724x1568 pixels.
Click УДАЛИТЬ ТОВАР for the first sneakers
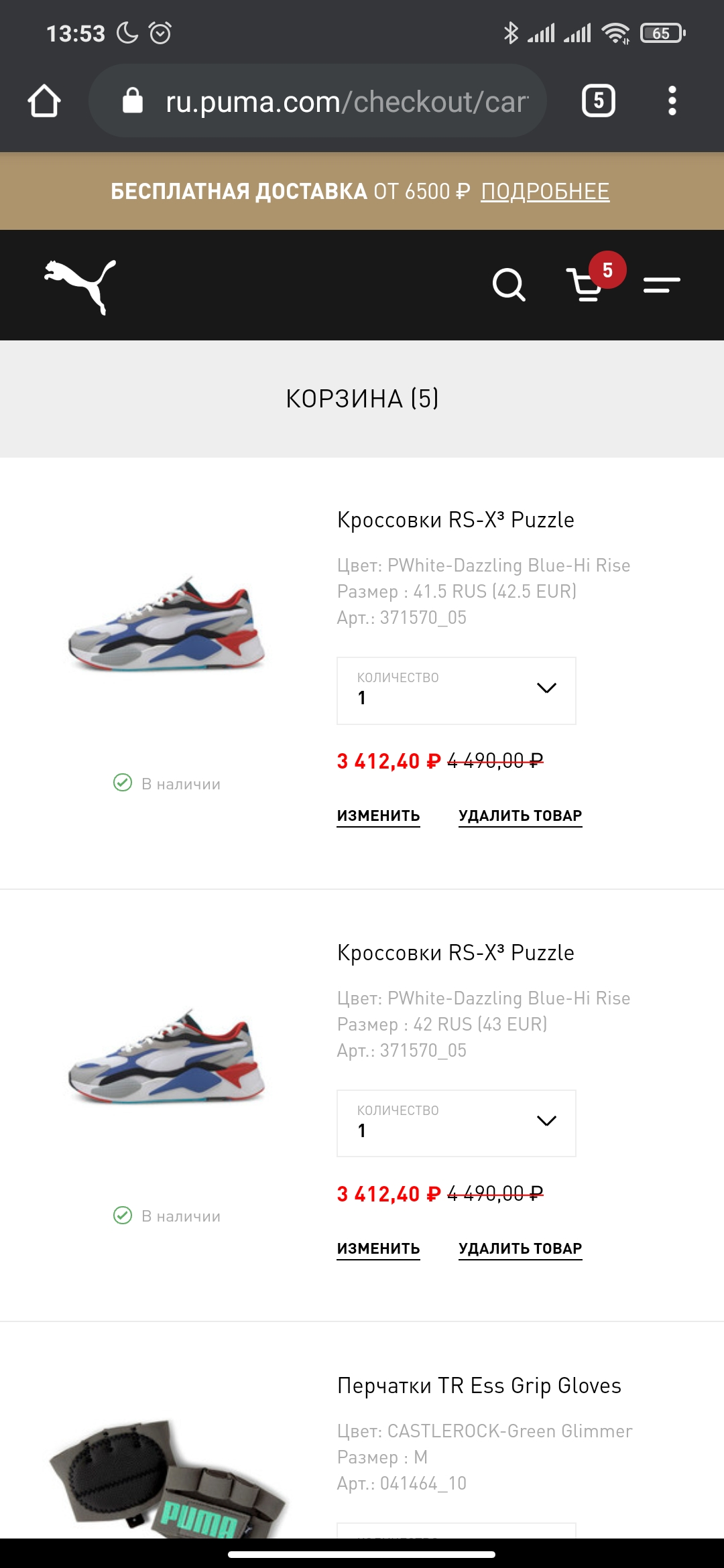520,816
